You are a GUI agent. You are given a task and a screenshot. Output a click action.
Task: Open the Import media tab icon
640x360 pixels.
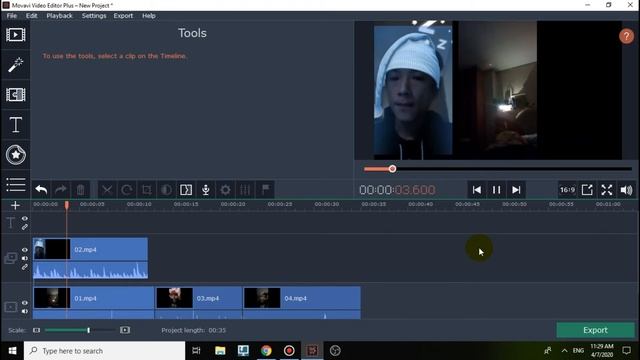(x=16, y=35)
